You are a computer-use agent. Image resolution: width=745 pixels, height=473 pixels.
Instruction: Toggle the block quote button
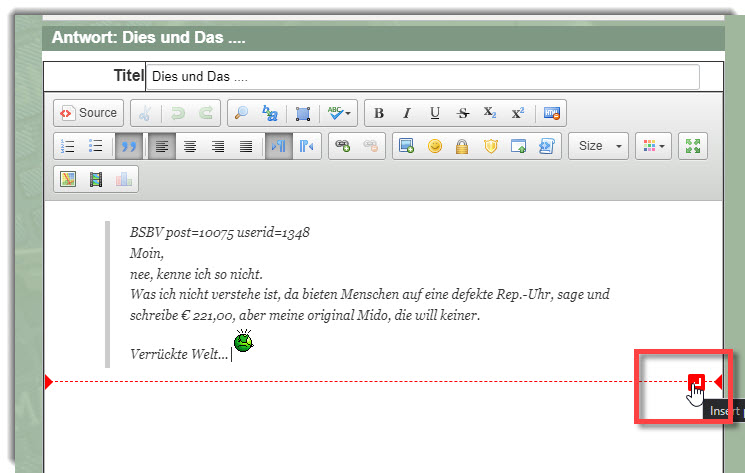click(x=128, y=146)
